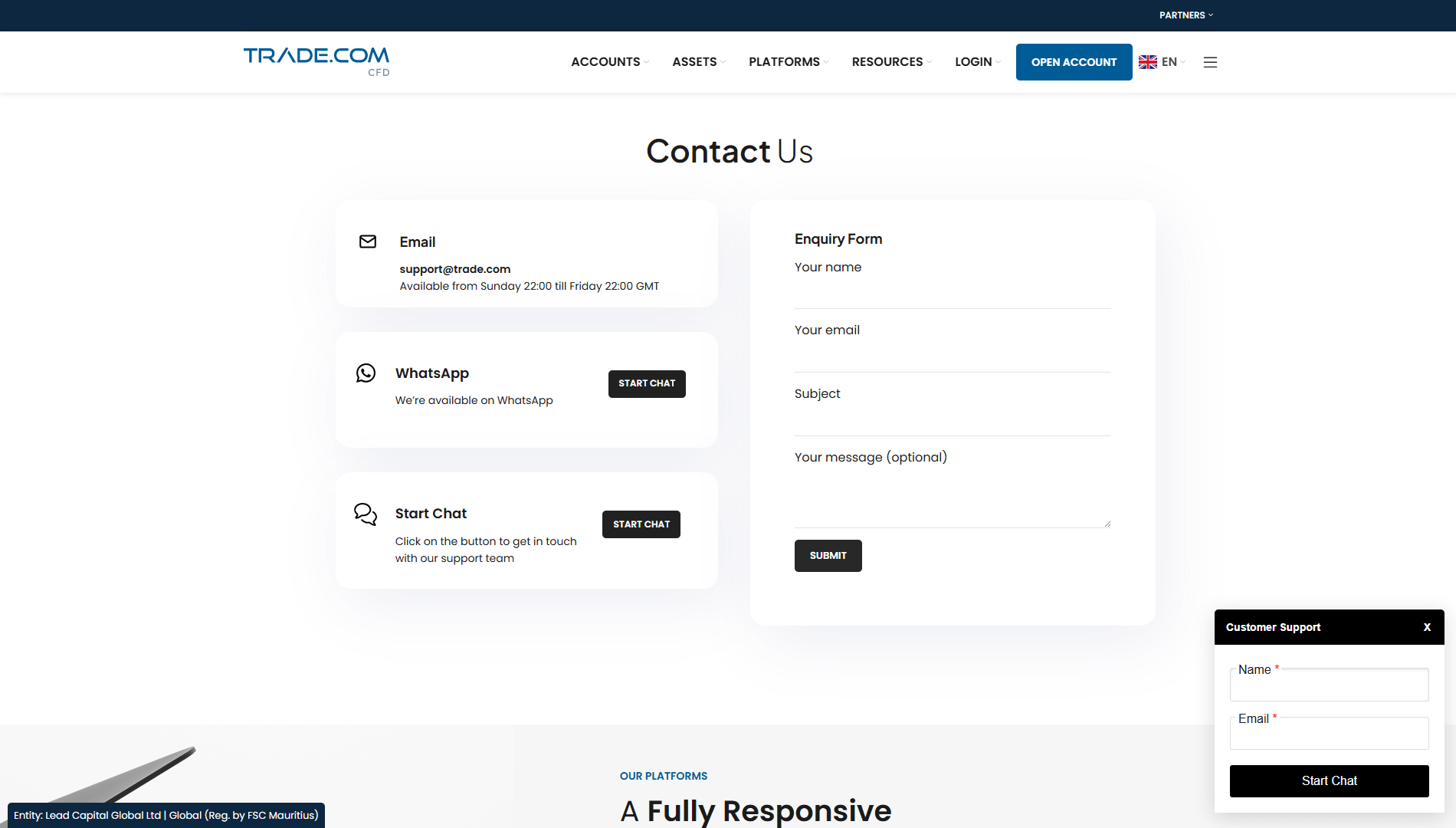Click Start Chat in Customer Support widget
Image resolution: width=1456 pixels, height=828 pixels.
(x=1329, y=781)
